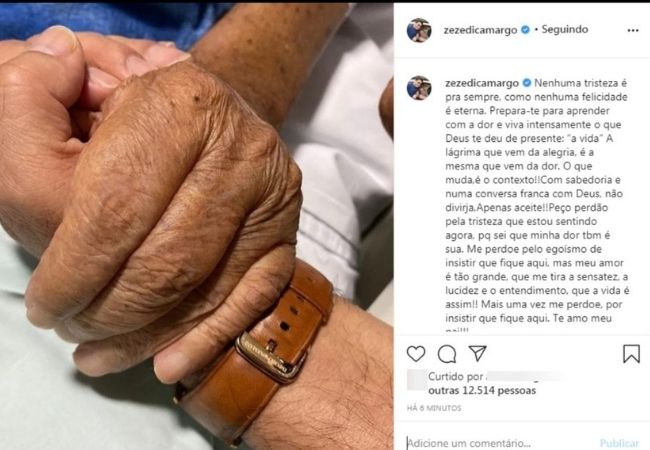Save post with the bookmark icon
Image resolution: width=650 pixels, height=450 pixels.
(631, 354)
